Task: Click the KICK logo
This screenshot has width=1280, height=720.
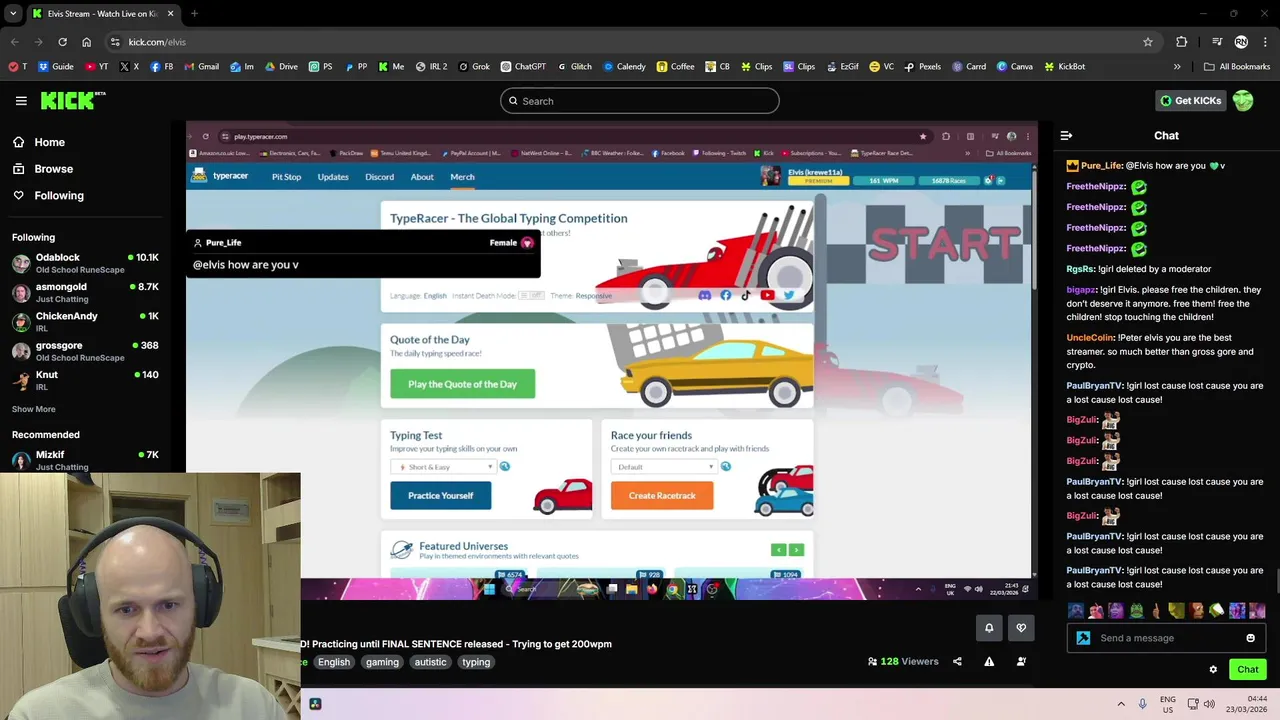Action: pos(73,100)
